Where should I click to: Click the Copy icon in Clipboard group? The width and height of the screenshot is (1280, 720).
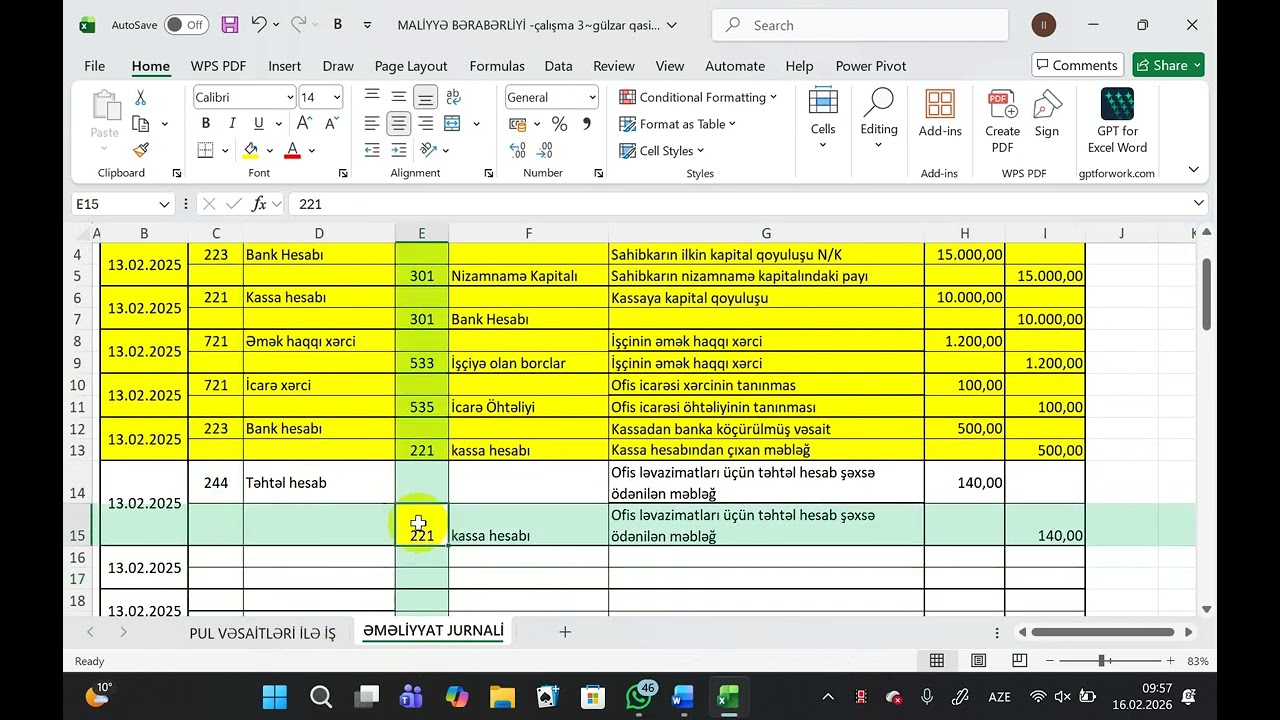click(141, 124)
